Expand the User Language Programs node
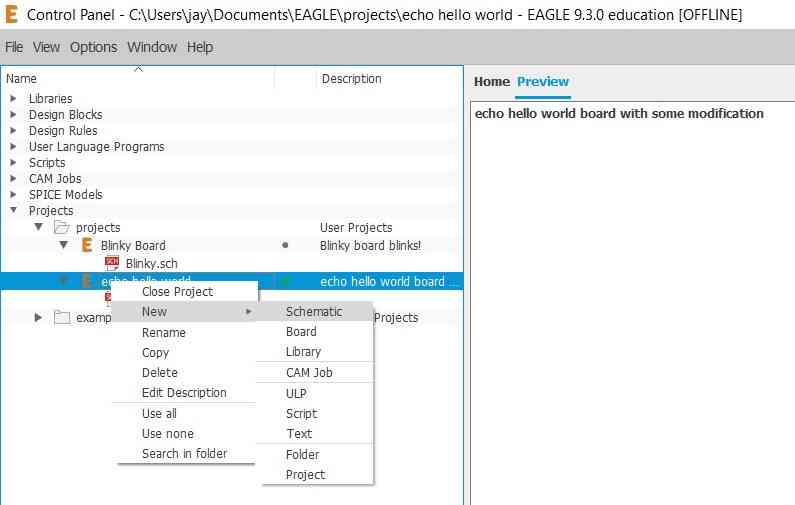 (x=14, y=147)
